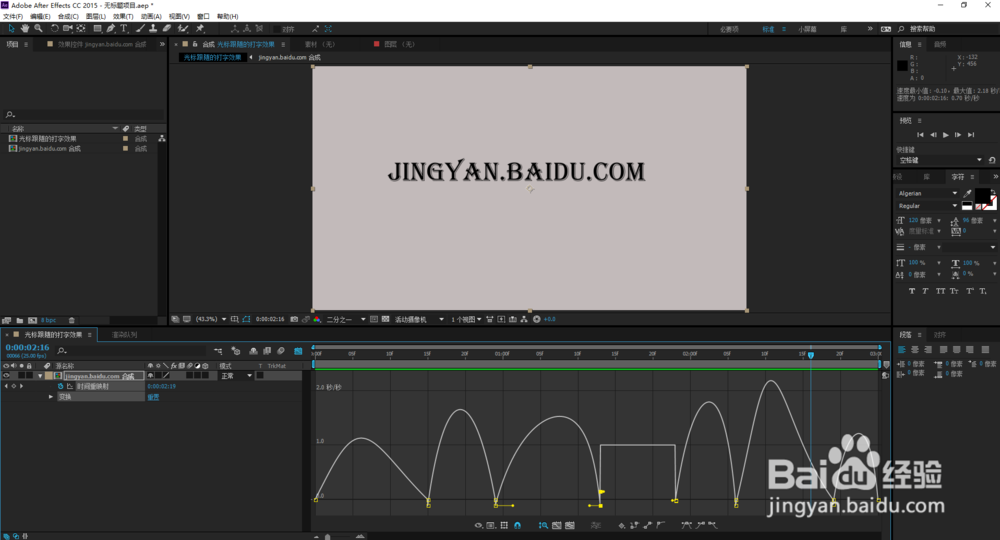Toggle frame blending in timeline header

click(267, 351)
